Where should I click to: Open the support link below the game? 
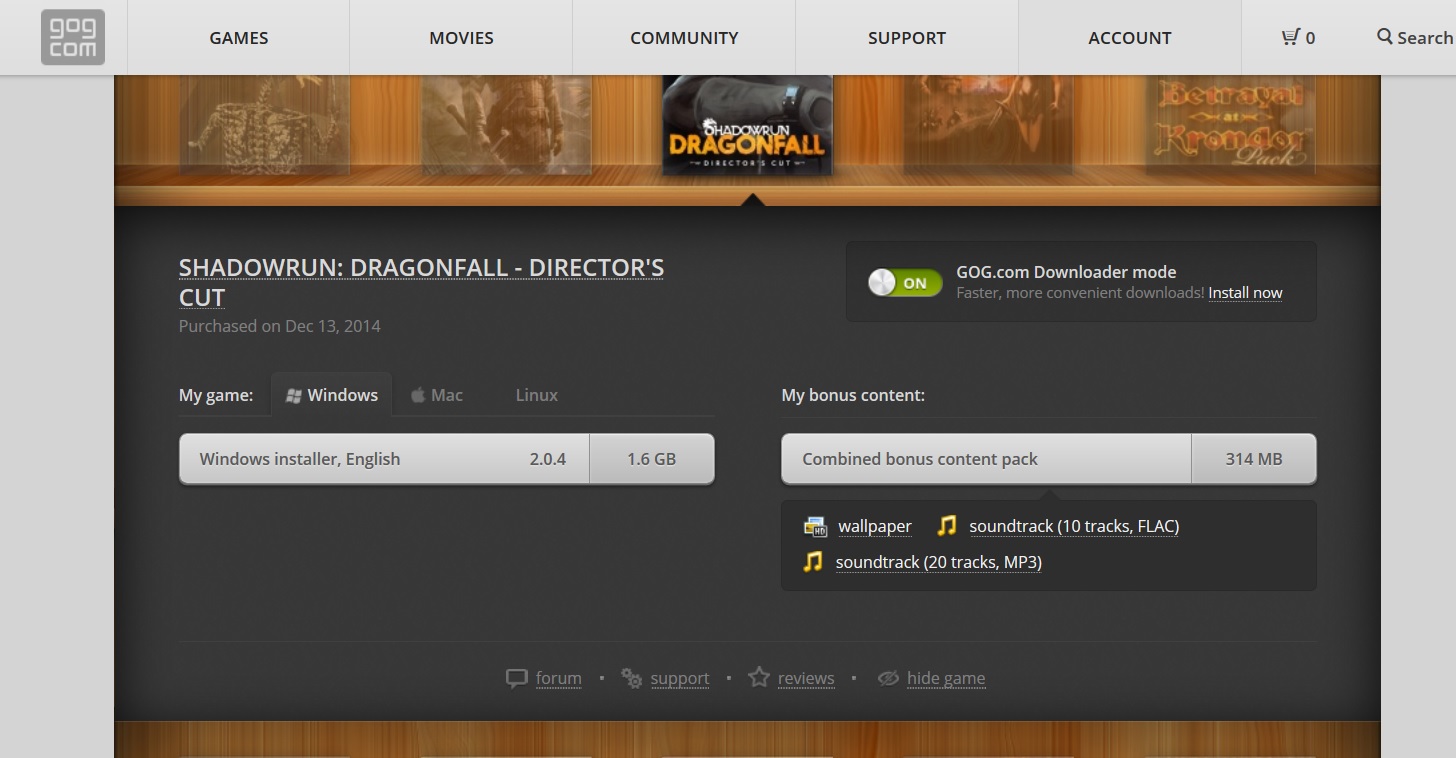click(x=680, y=678)
